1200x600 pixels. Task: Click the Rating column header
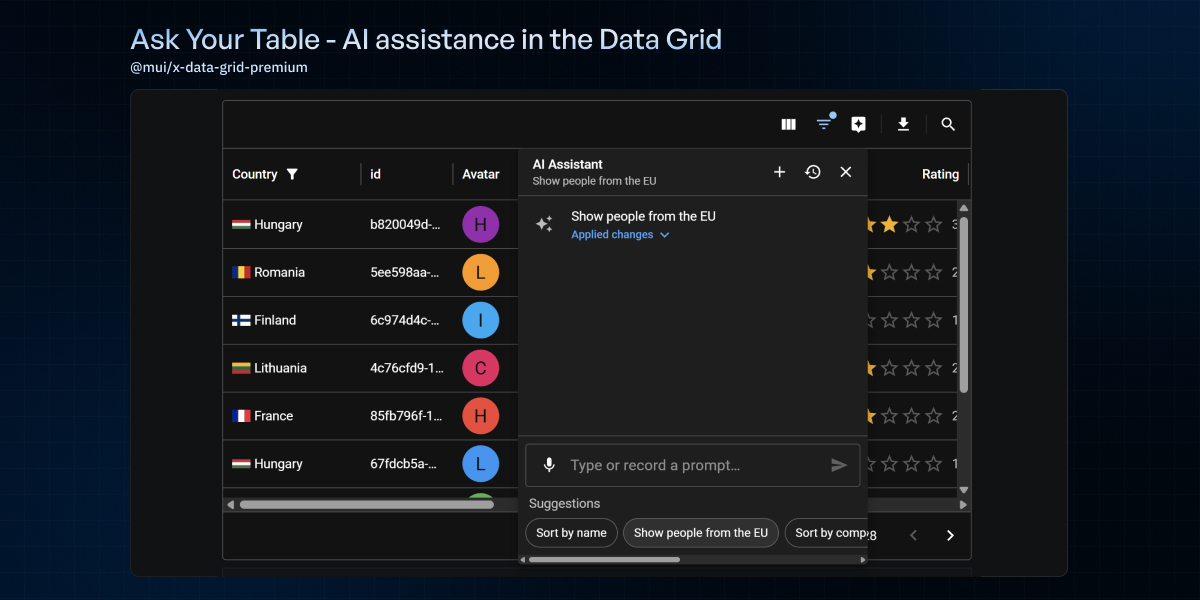coord(918,174)
